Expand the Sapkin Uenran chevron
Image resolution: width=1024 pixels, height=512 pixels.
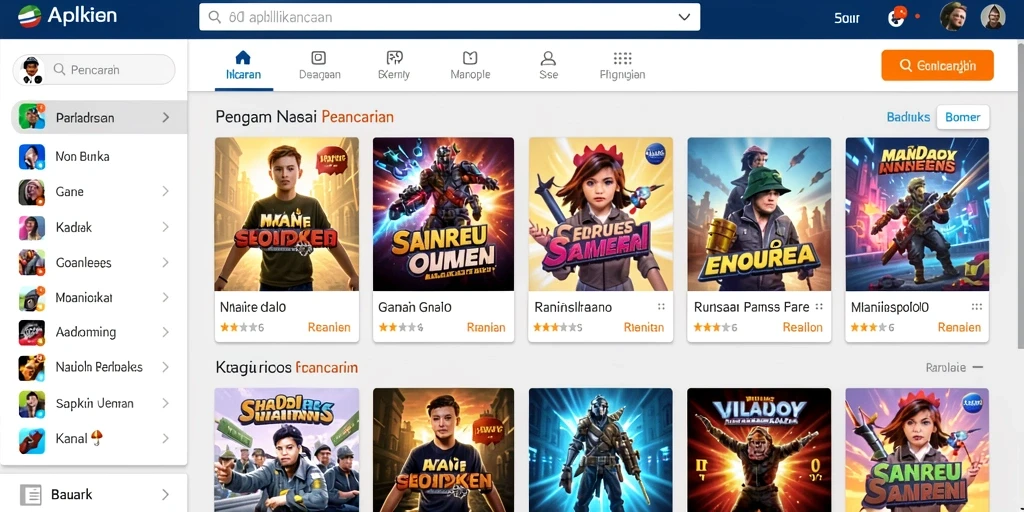(166, 404)
